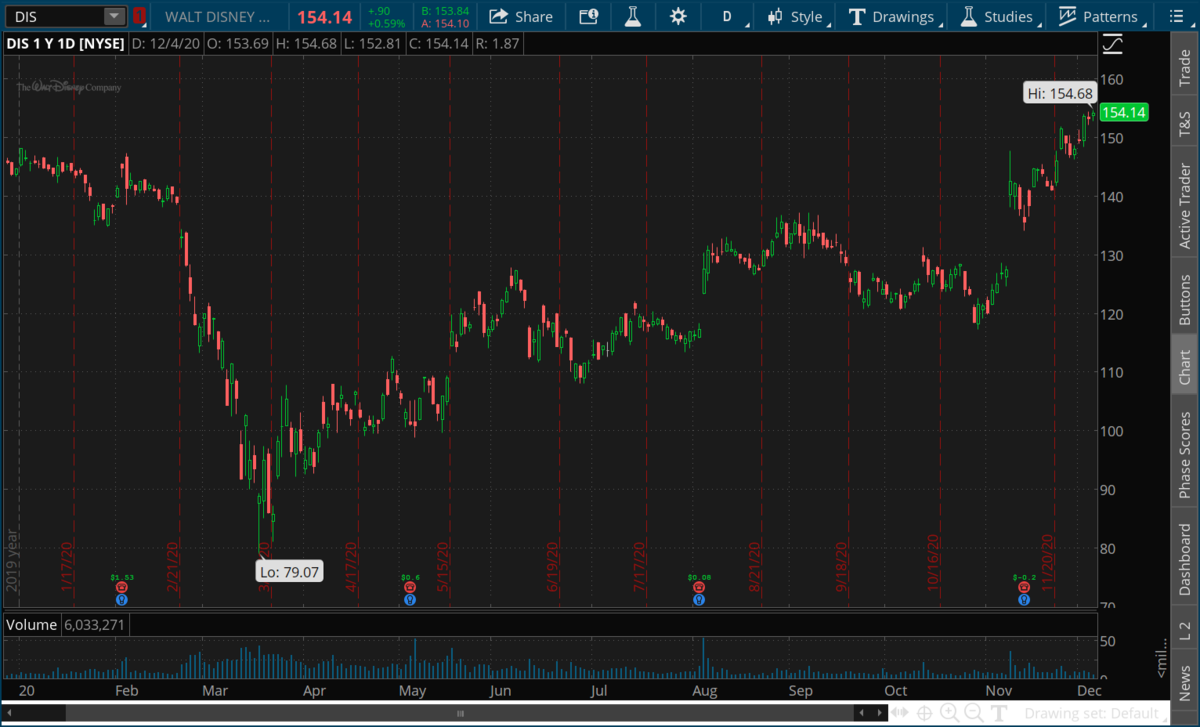Open the Share menu

521,16
